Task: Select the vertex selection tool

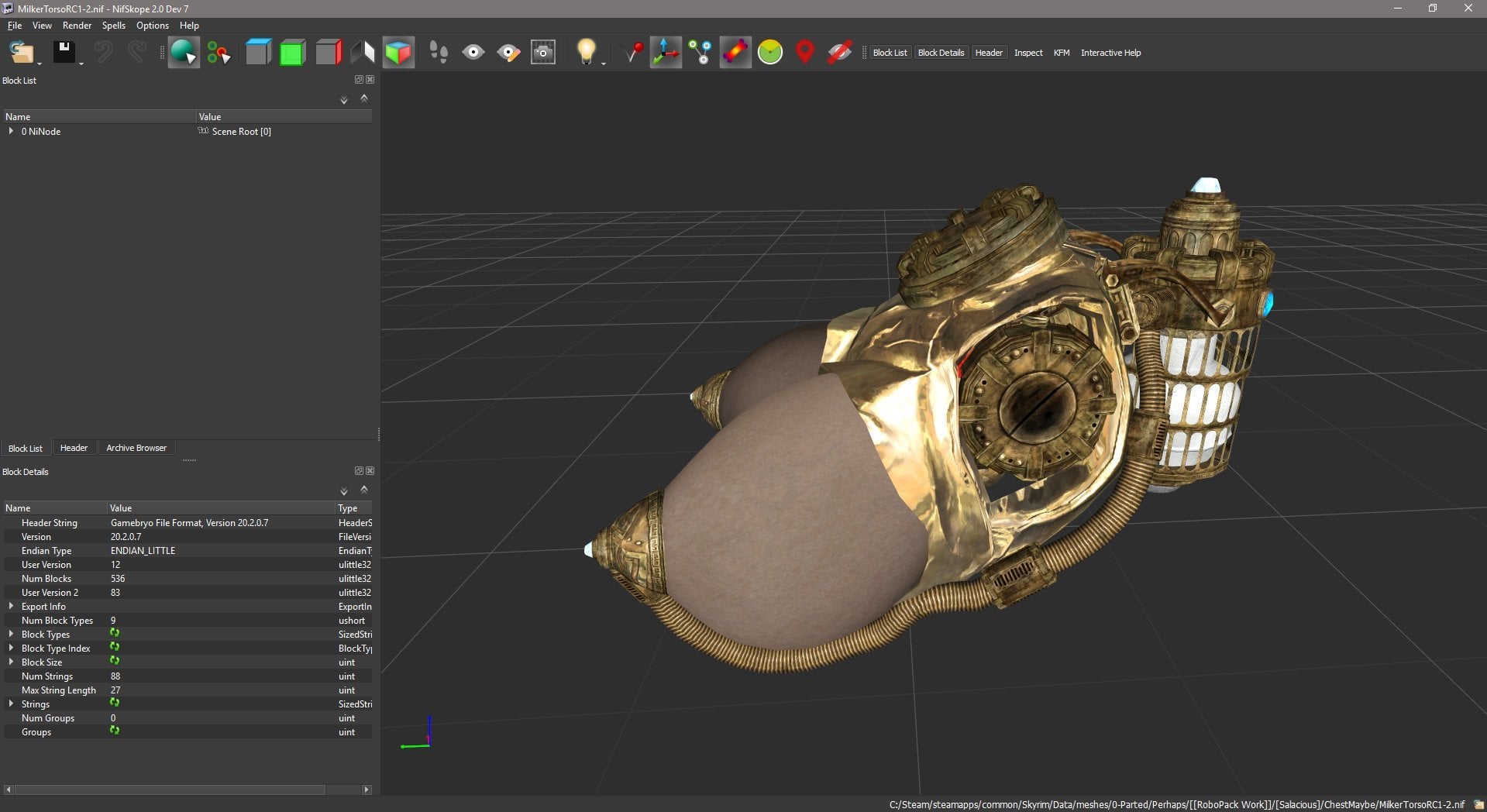Action: click(219, 53)
